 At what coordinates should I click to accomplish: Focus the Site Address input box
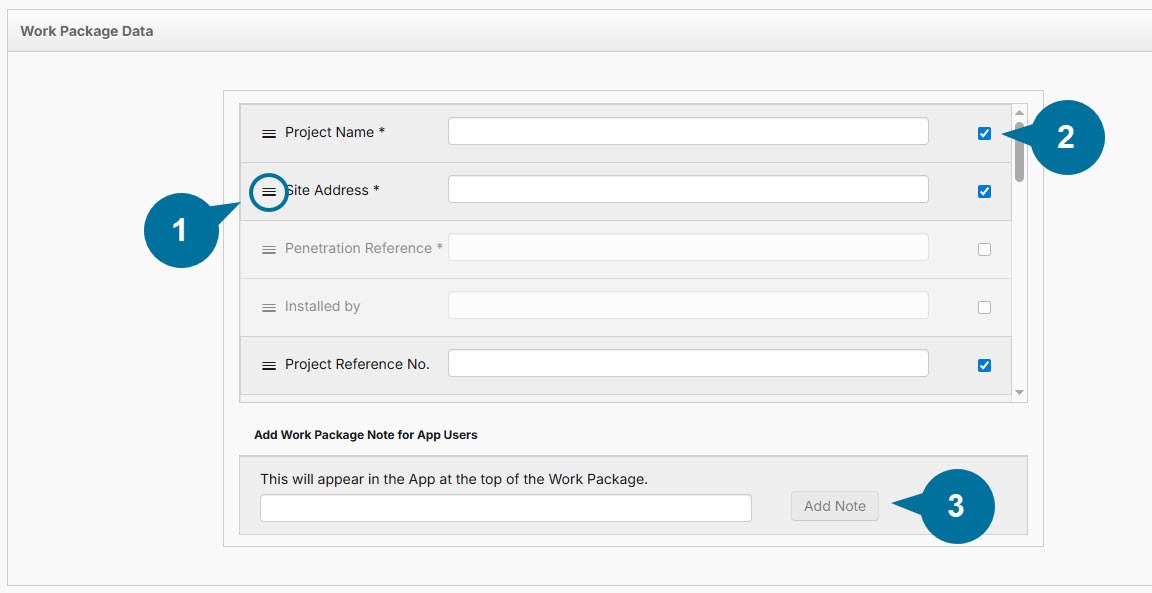[x=688, y=189]
